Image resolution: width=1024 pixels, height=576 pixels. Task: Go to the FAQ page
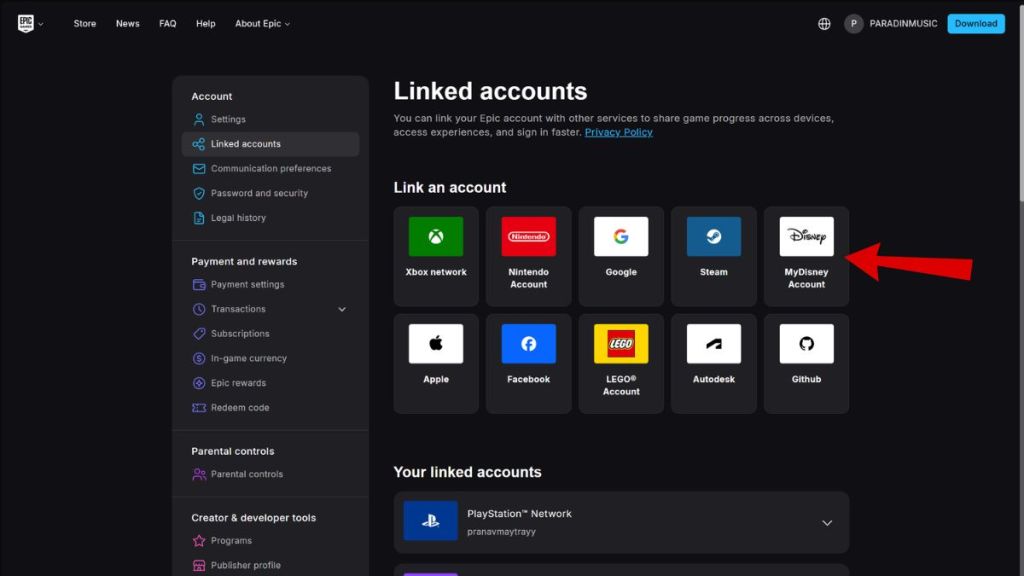coord(167,24)
